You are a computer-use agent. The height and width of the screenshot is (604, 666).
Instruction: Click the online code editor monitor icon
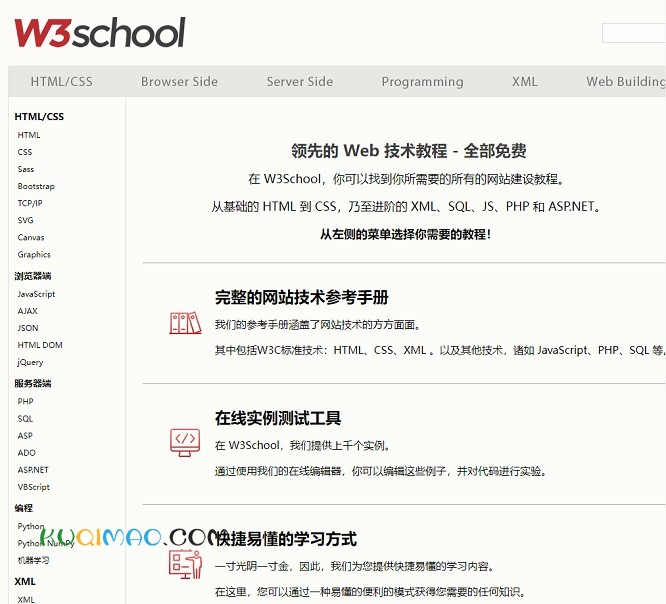[x=185, y=442]
